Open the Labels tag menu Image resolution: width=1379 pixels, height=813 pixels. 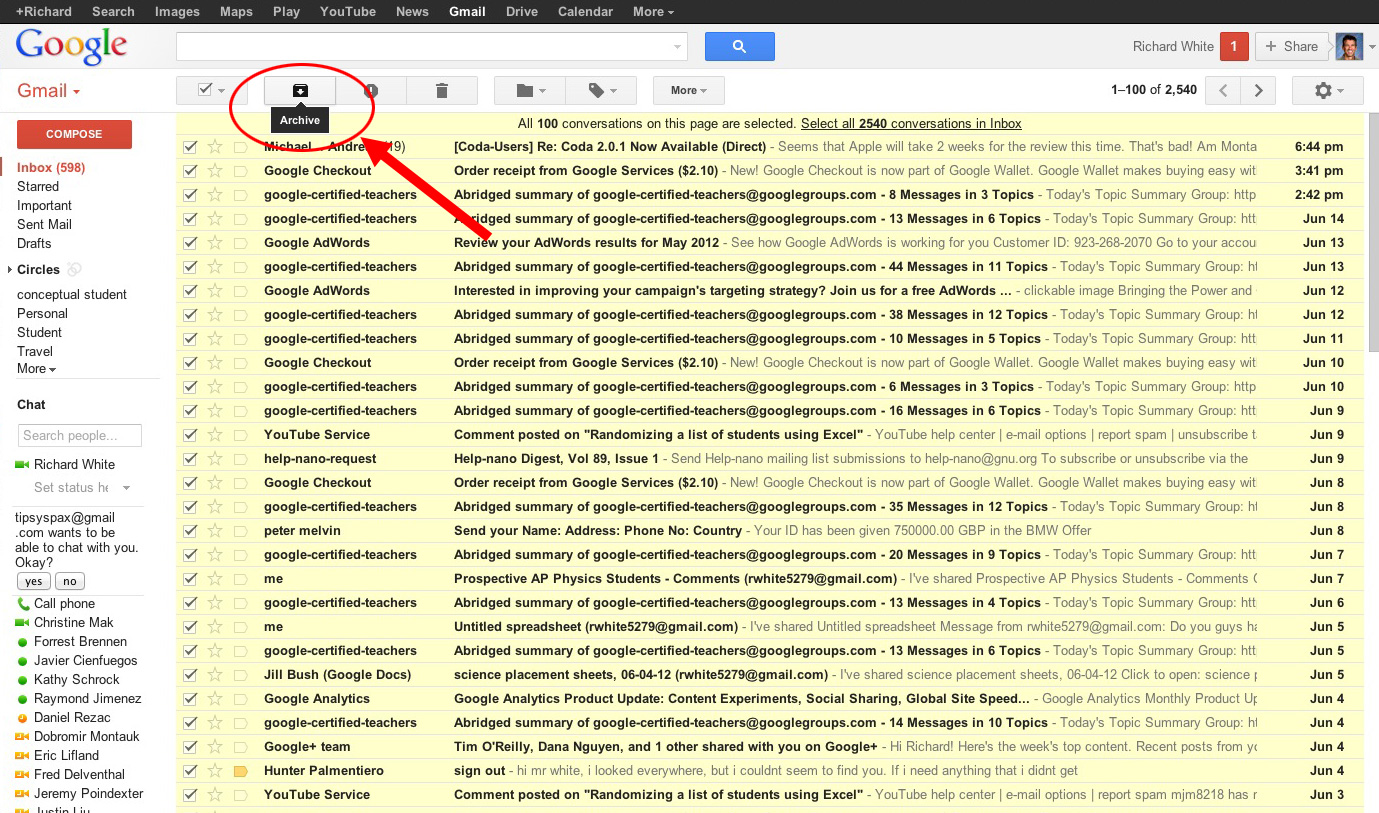(x=601, y=90)
